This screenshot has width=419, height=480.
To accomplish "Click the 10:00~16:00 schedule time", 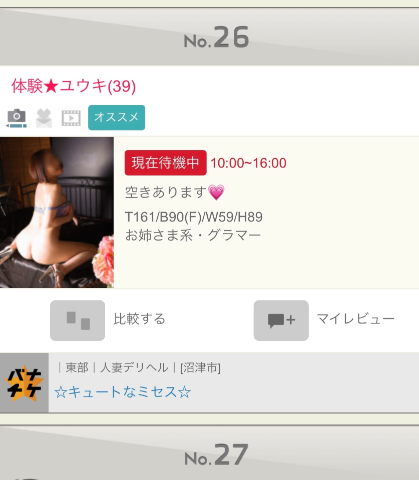I will 248,163.
